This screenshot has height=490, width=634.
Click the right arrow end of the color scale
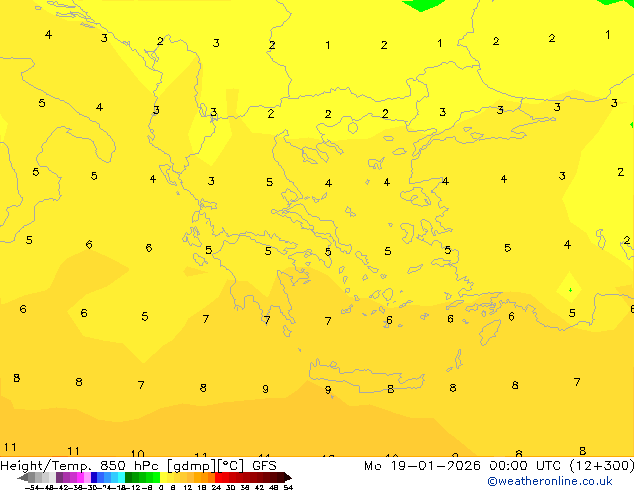[x=288, y=477]
